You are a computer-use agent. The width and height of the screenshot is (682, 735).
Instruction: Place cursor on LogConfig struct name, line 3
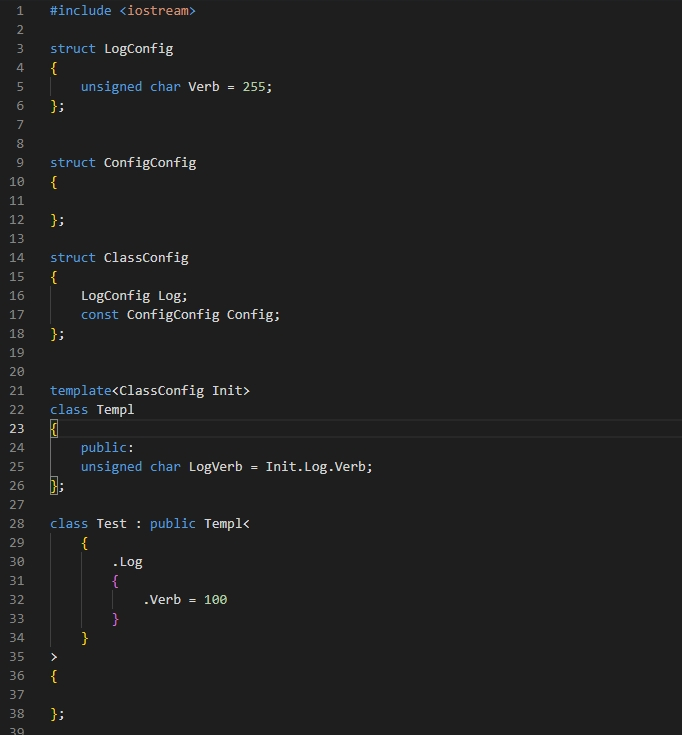click(x=138, y=48)
